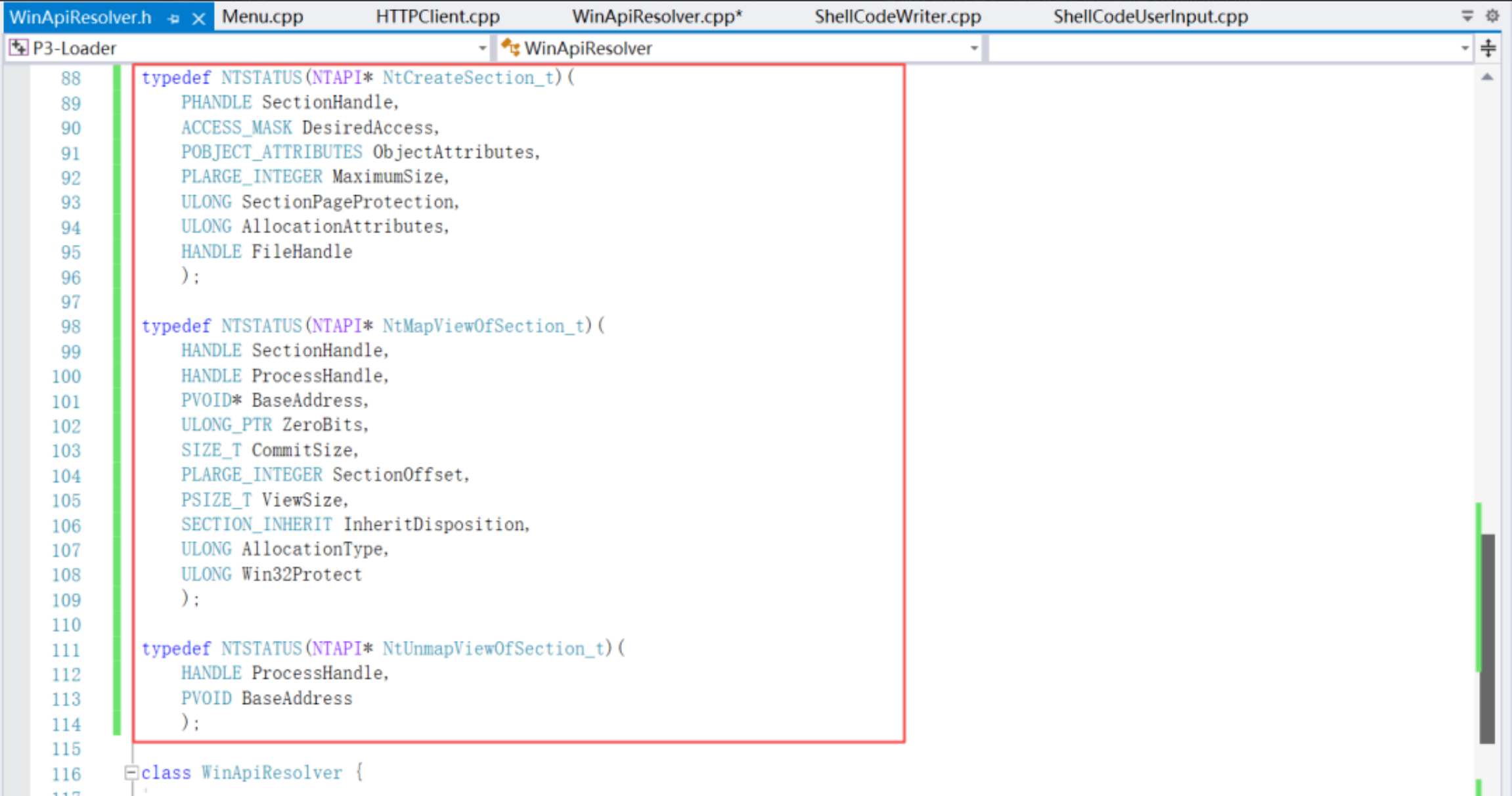Click the P3-Loader project icon
The width and height of the screenshot is (1512, 796).
18,47
